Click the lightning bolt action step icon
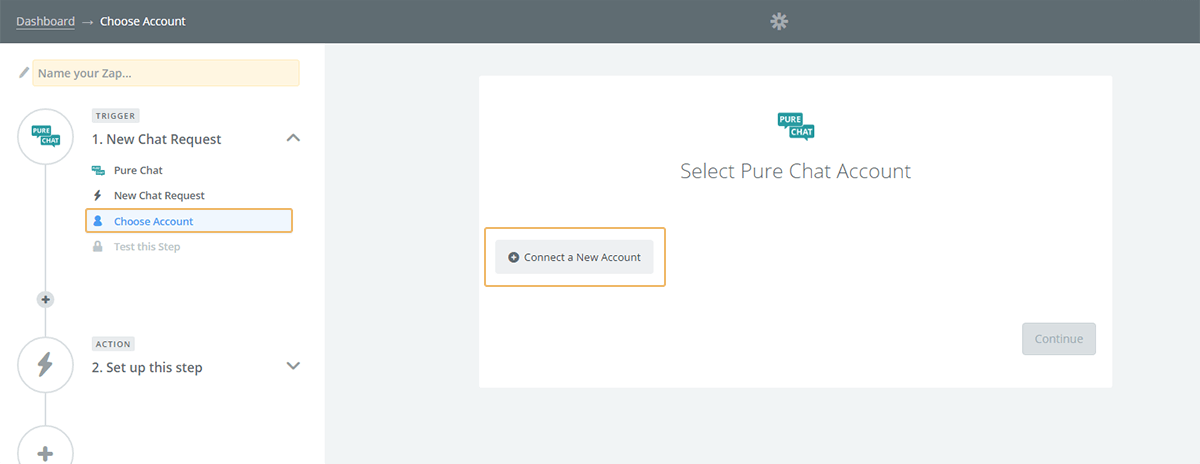Screen dimensions: 1200x464 coord(46,365)
